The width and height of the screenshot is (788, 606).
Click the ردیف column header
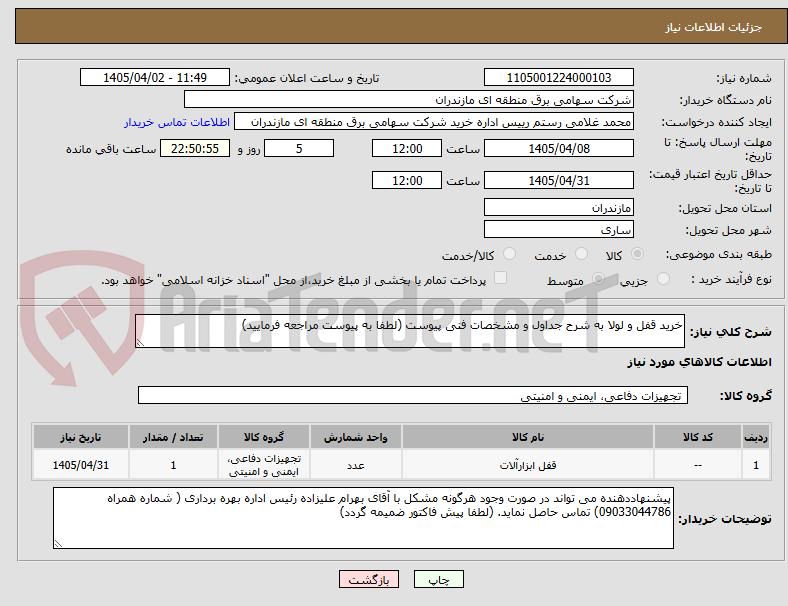755,437
